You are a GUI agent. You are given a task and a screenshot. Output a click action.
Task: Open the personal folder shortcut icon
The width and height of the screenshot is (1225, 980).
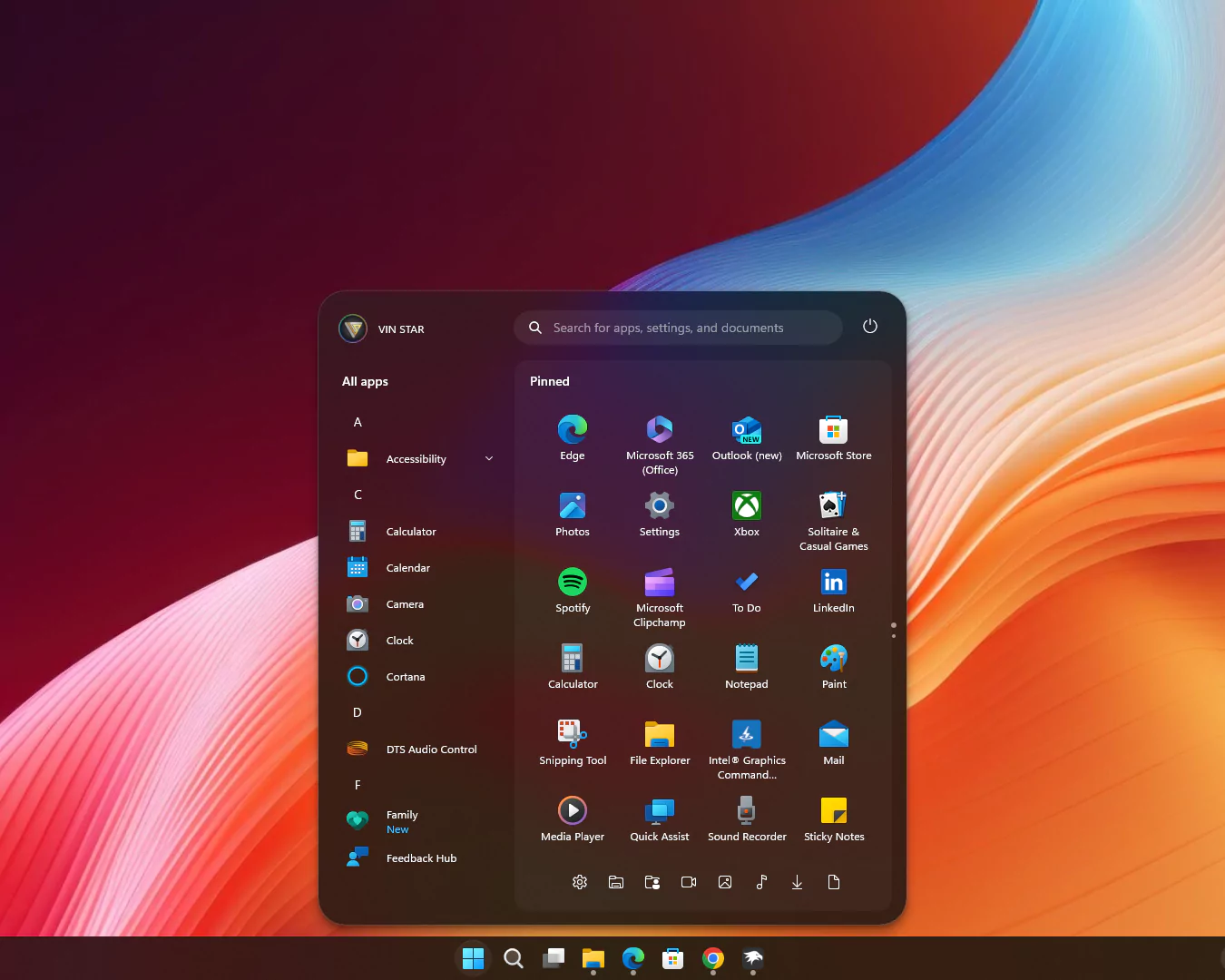pyautogui.click(x=652, y=882)
